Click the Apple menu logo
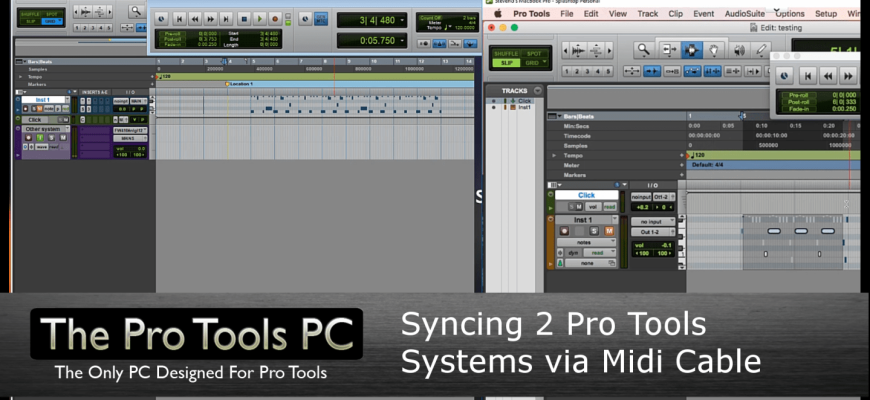The width and height of the screenshot is (870, 400). click(497, 14)
